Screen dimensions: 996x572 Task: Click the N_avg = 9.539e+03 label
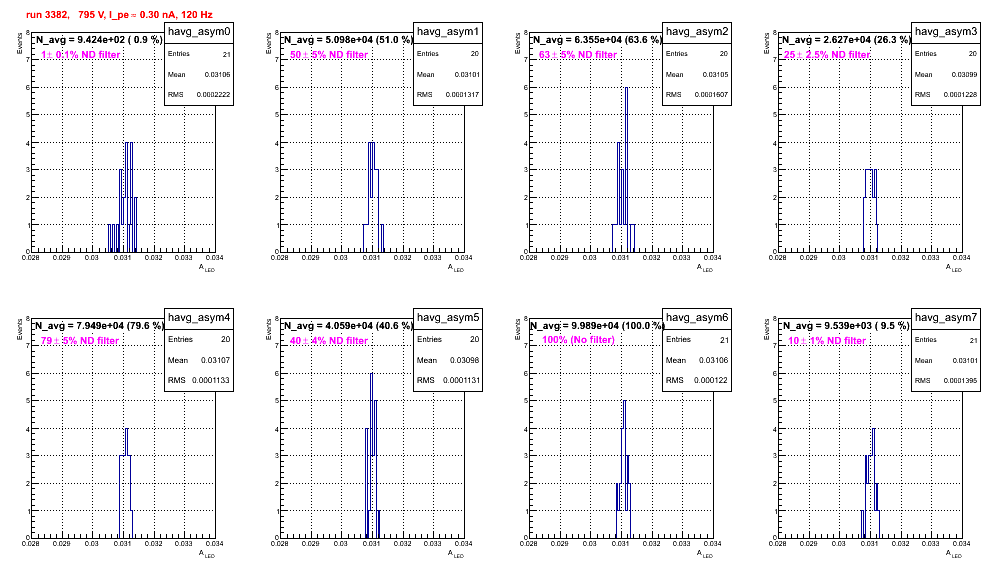point(846,326)
